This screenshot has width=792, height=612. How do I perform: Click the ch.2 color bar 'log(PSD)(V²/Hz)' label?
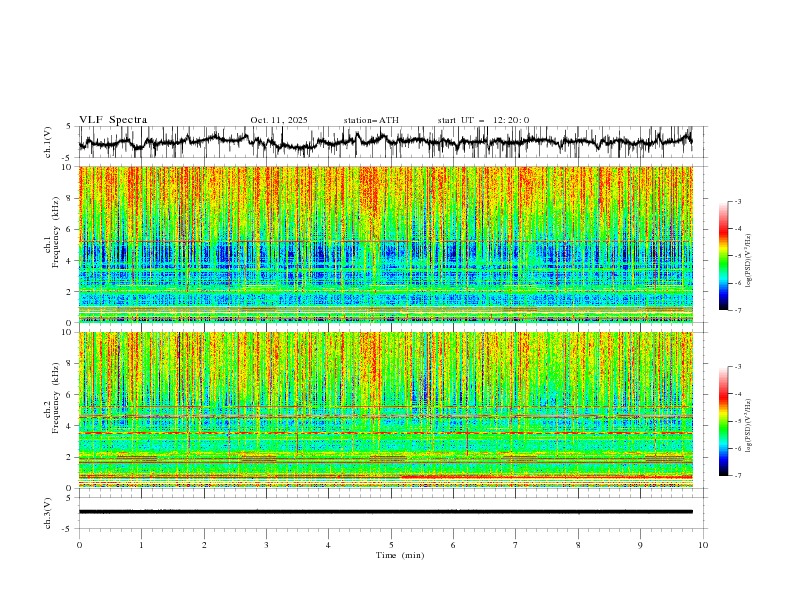750,425
